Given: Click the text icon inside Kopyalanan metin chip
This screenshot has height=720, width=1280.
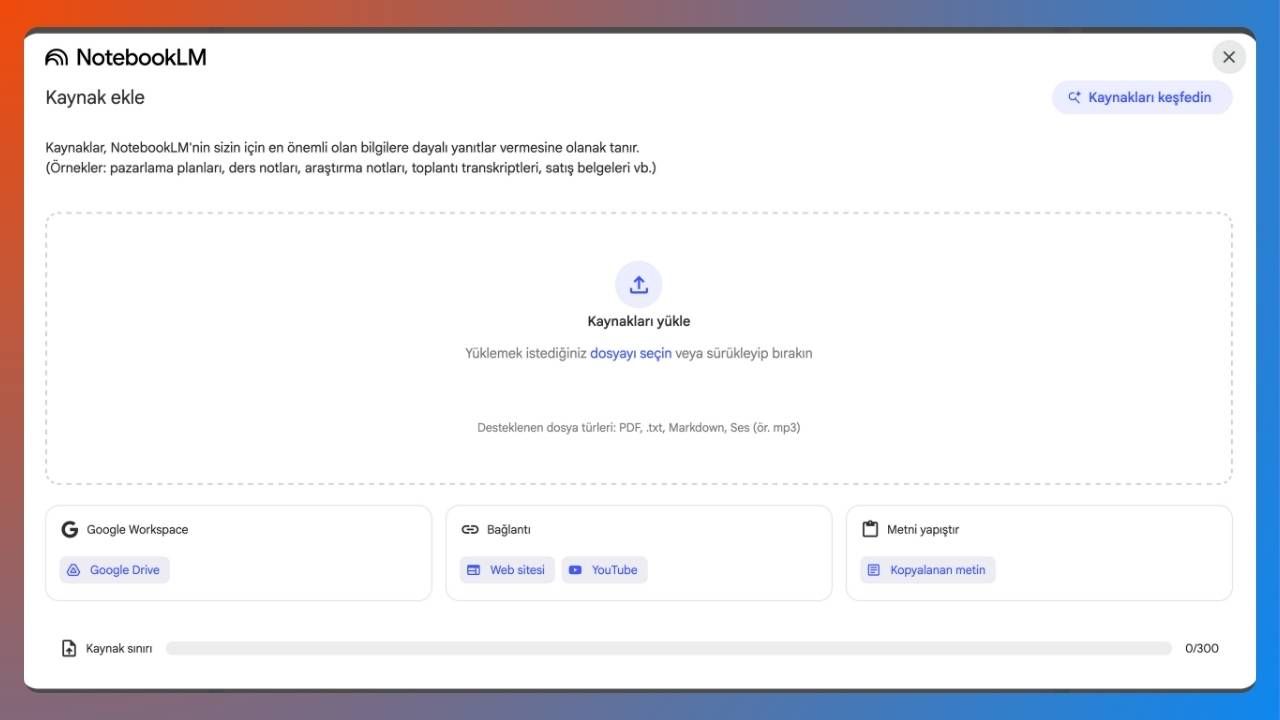Looking at the screenshot, I should pyautogui.click(x=873, y=570).
